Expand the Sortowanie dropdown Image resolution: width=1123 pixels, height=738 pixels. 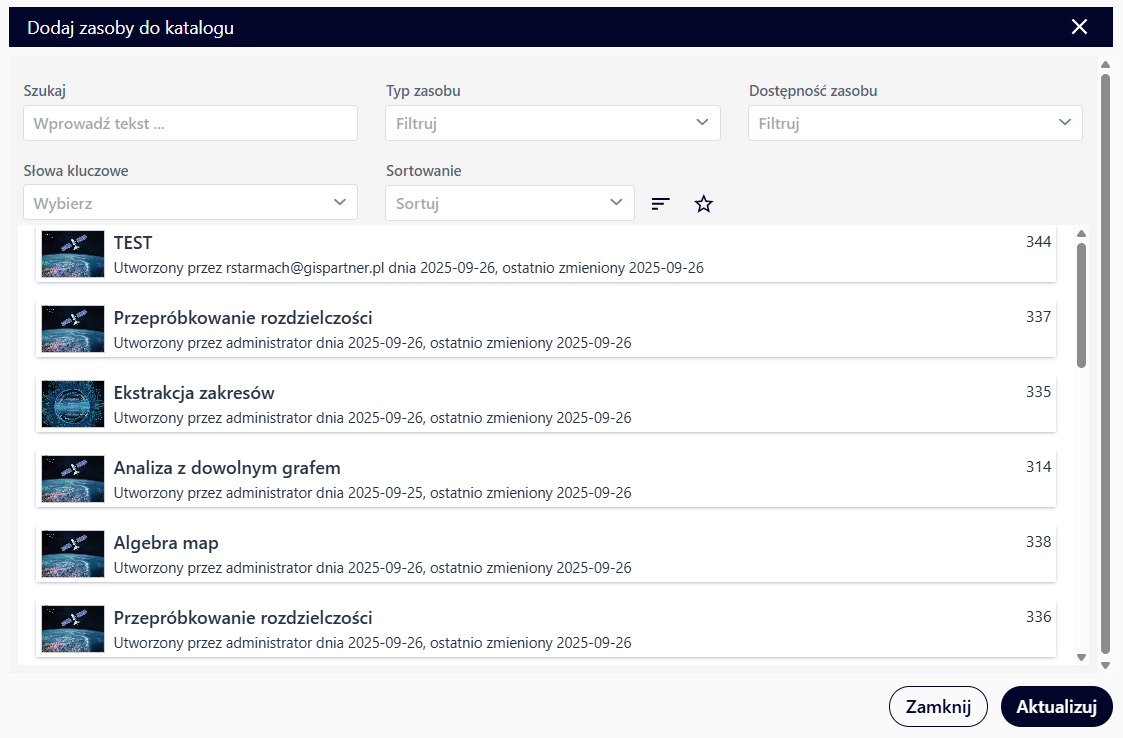click(x=509, y=203)
